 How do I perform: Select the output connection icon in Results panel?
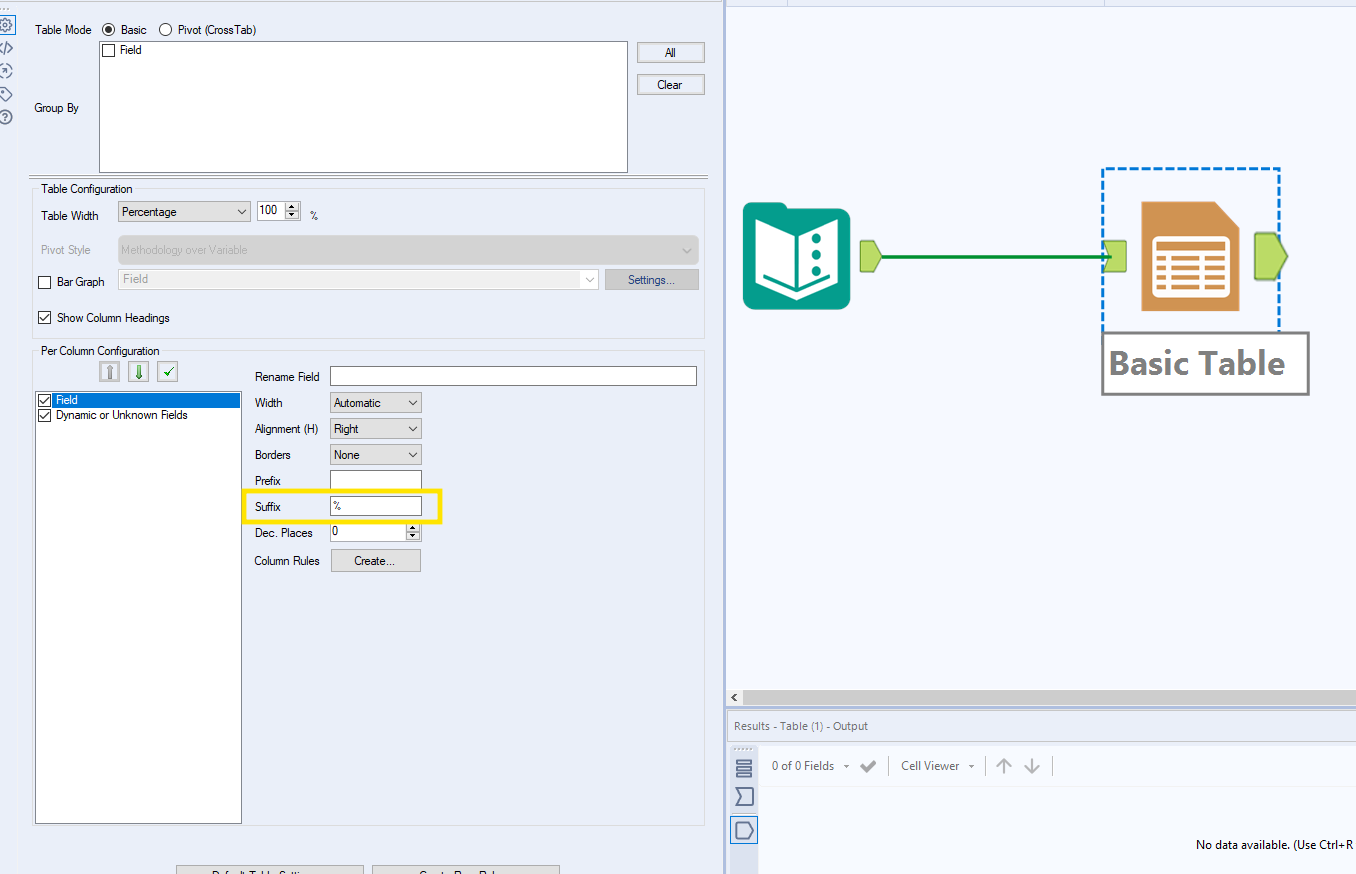point(744,829)
